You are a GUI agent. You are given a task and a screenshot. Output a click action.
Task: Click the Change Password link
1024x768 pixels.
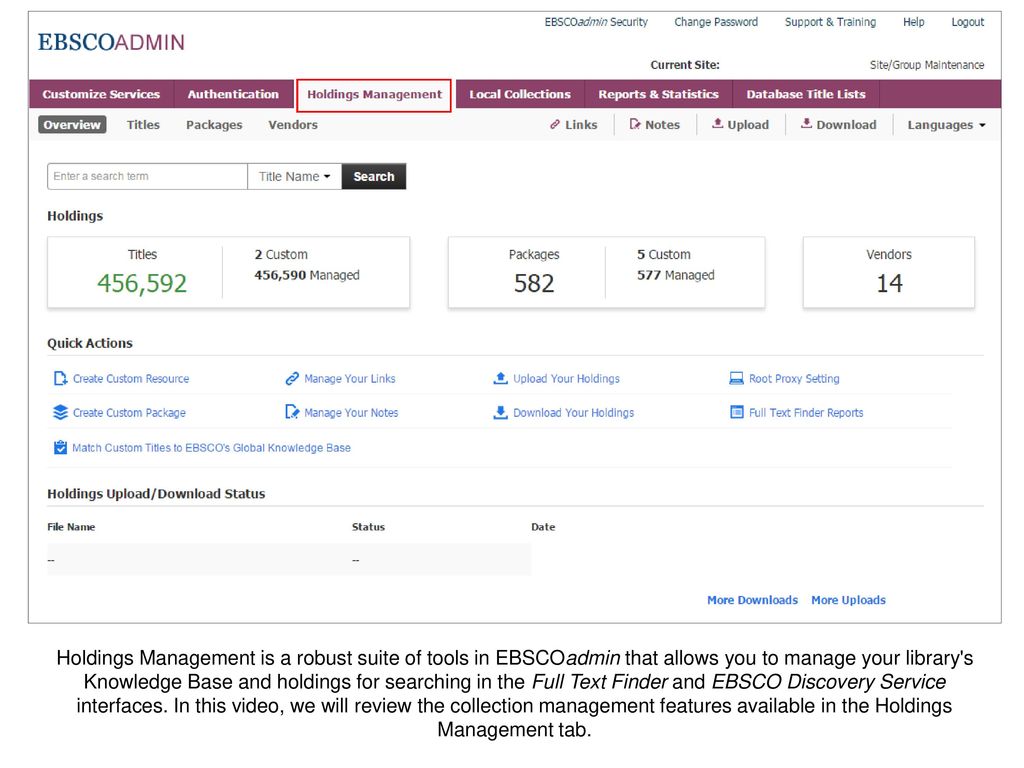pos(716,22)
